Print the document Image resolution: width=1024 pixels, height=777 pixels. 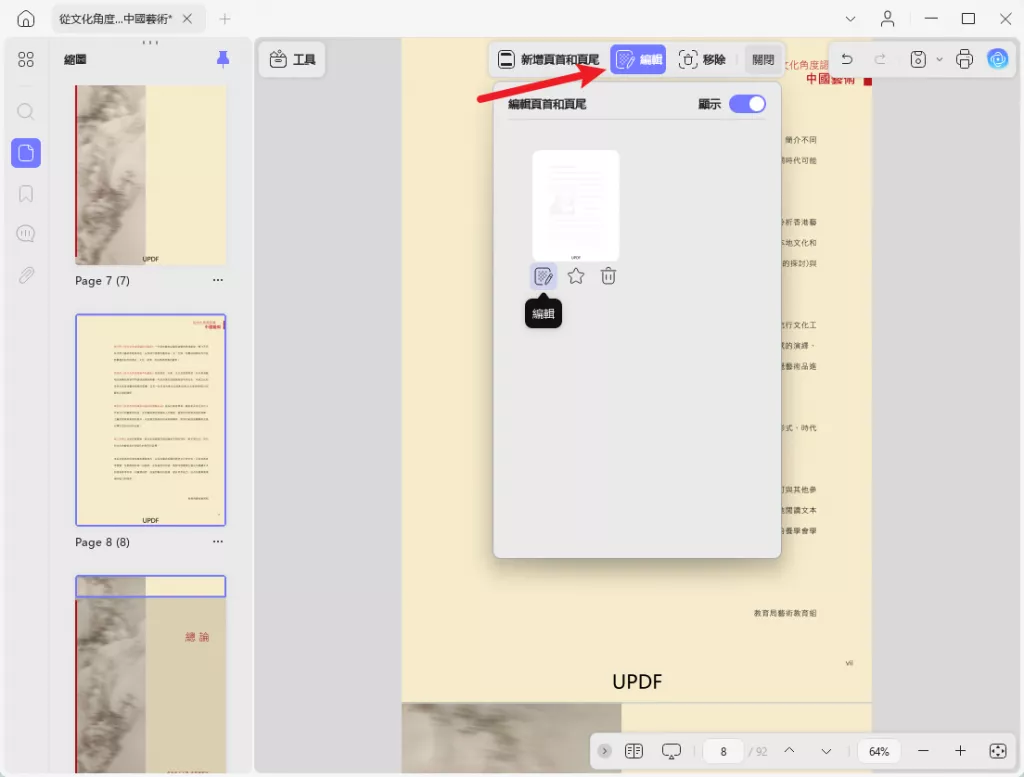(964, 59)
